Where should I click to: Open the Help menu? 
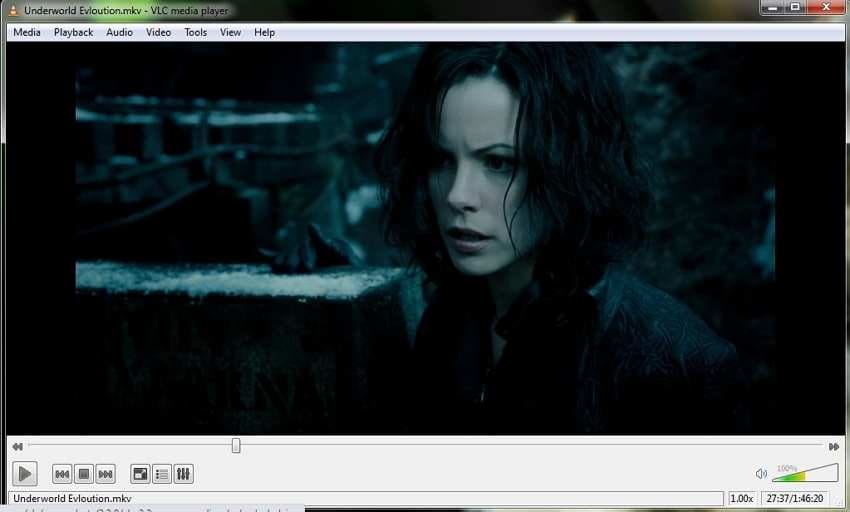[x=265, y=33]
